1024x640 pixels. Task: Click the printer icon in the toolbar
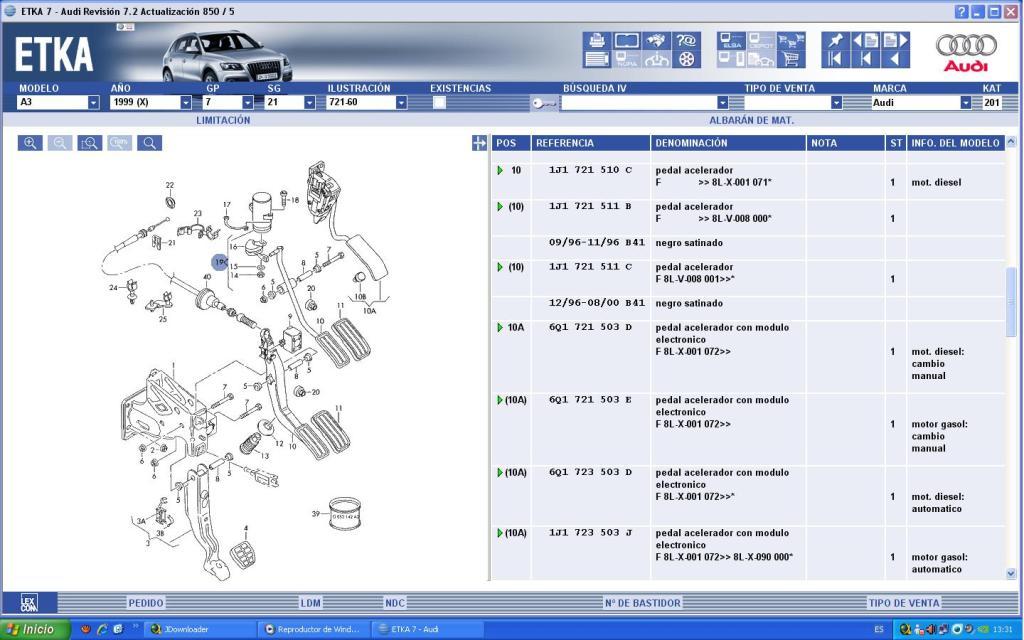point(597,40)
